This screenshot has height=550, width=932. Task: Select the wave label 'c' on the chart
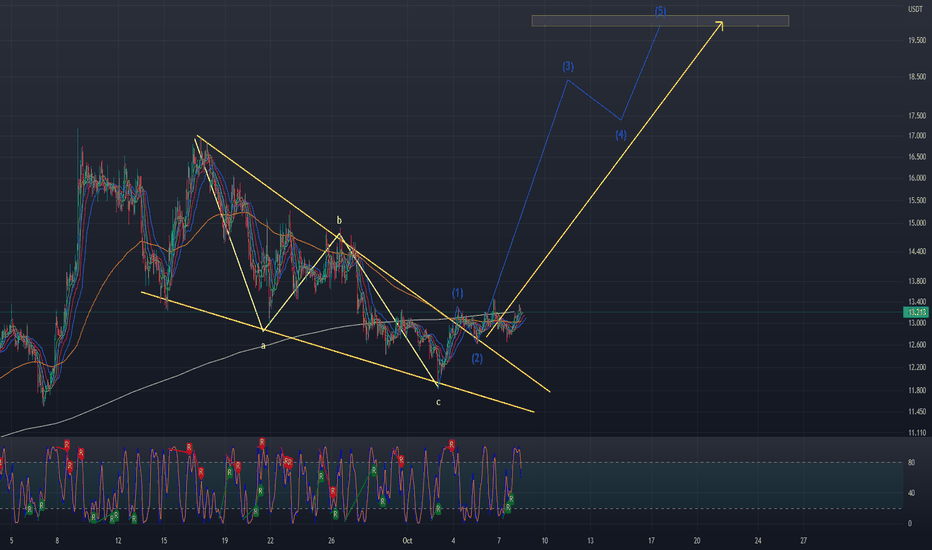pyautogui.click(x=439, y=403)
